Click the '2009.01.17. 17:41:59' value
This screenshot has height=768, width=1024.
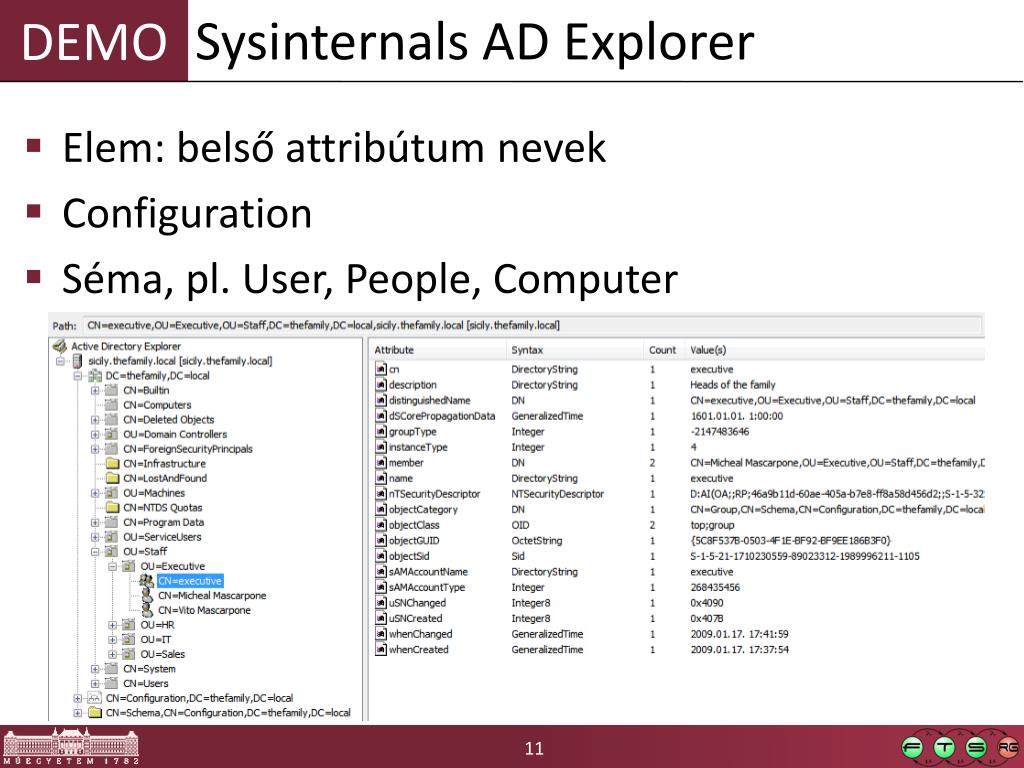tap(739, 634)
